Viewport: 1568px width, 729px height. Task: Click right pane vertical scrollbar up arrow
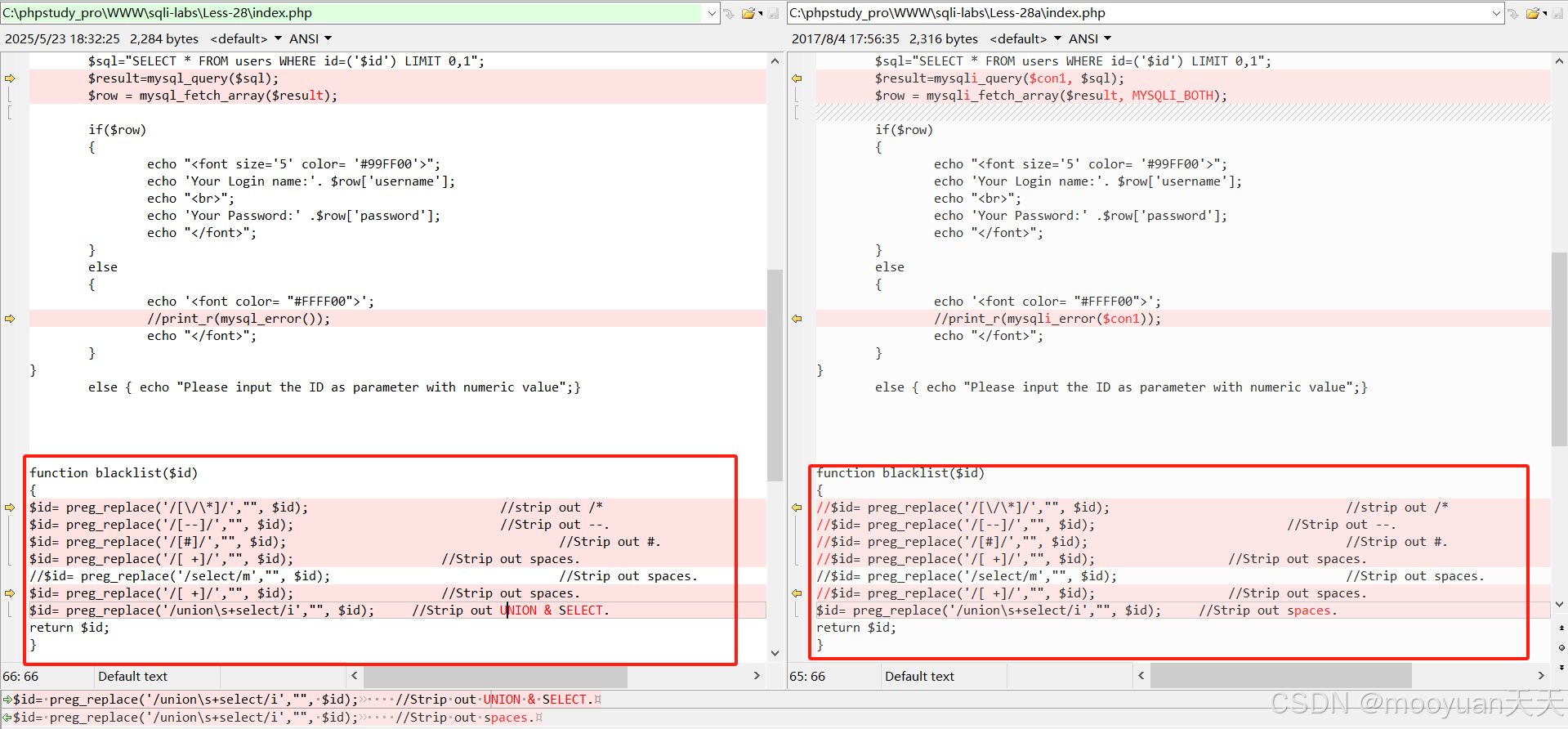(x=1560, y=61)
